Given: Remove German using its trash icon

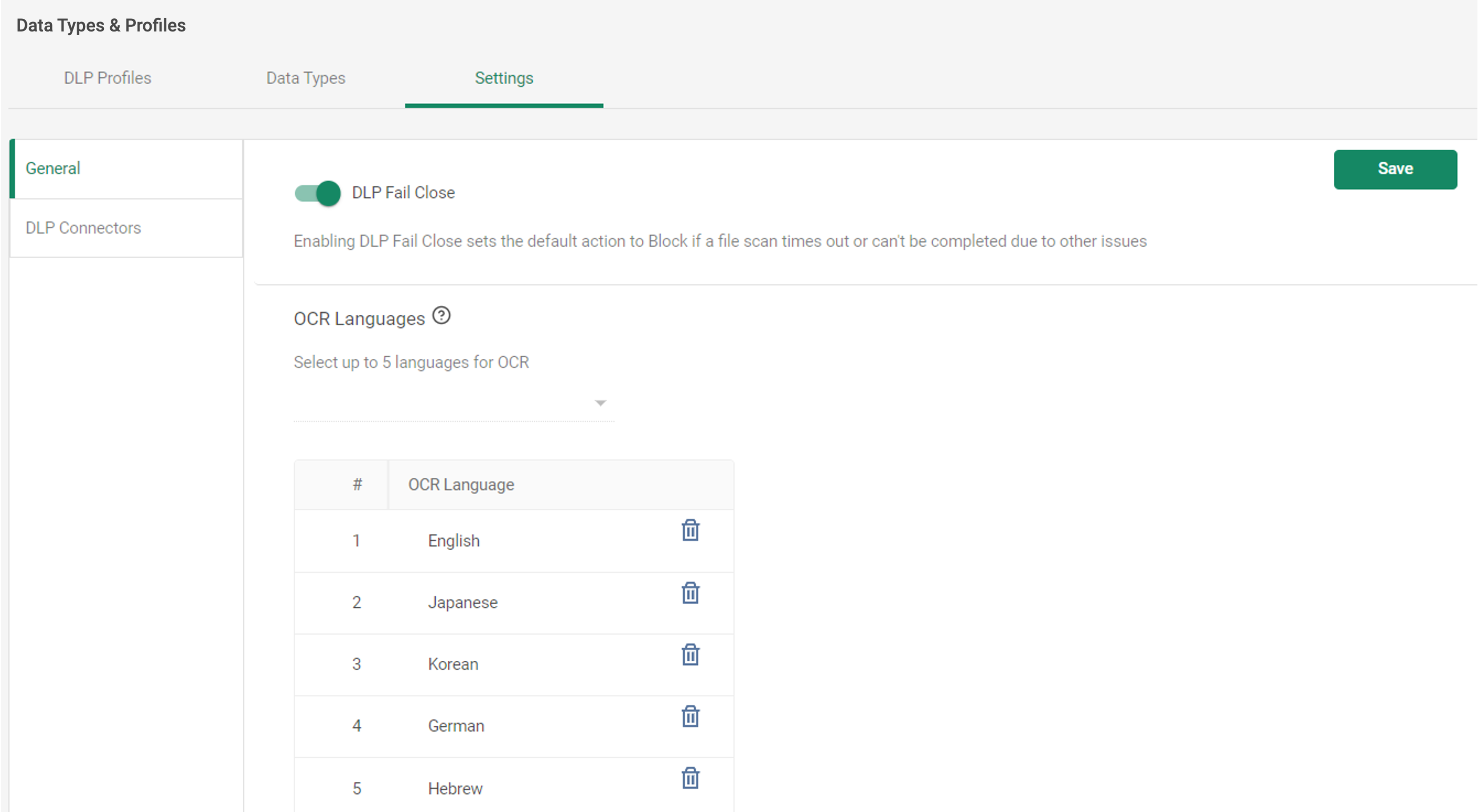Looking at the screenshot, I should (x=690, y=716).
